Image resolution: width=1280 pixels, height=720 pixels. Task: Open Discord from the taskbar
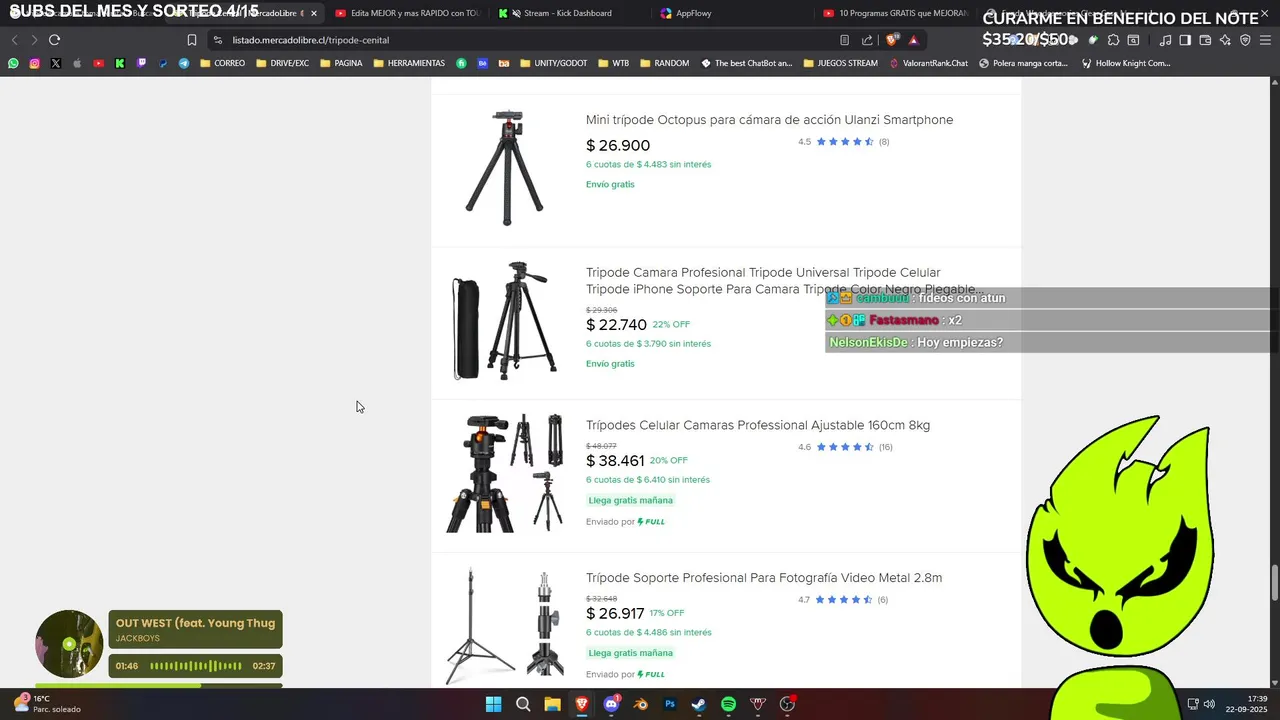pos(611,704)
